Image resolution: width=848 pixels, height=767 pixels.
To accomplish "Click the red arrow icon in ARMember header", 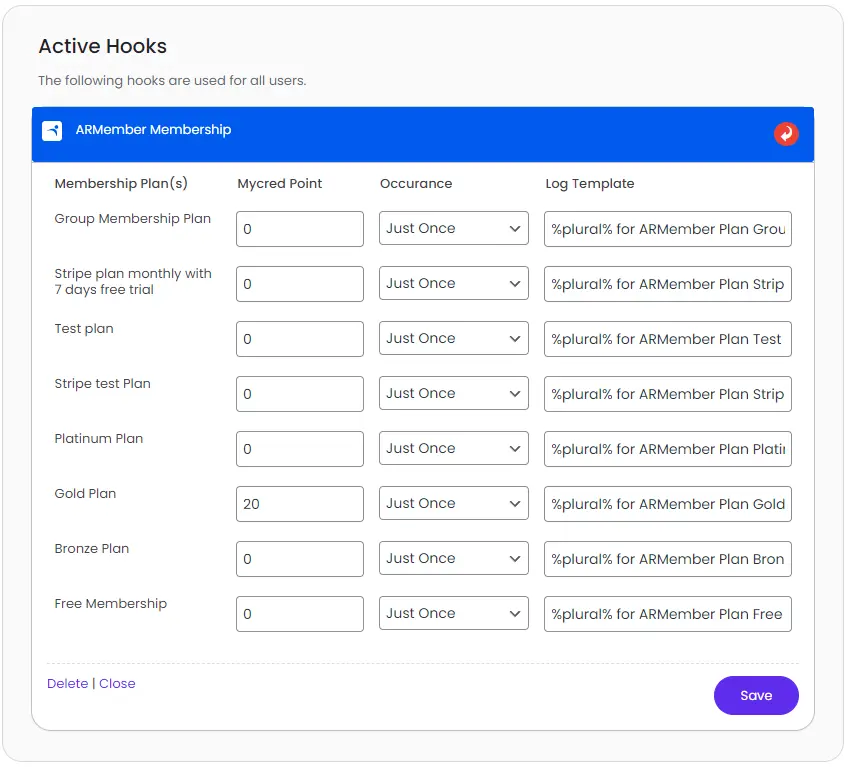I will click(x=786, y=134).
